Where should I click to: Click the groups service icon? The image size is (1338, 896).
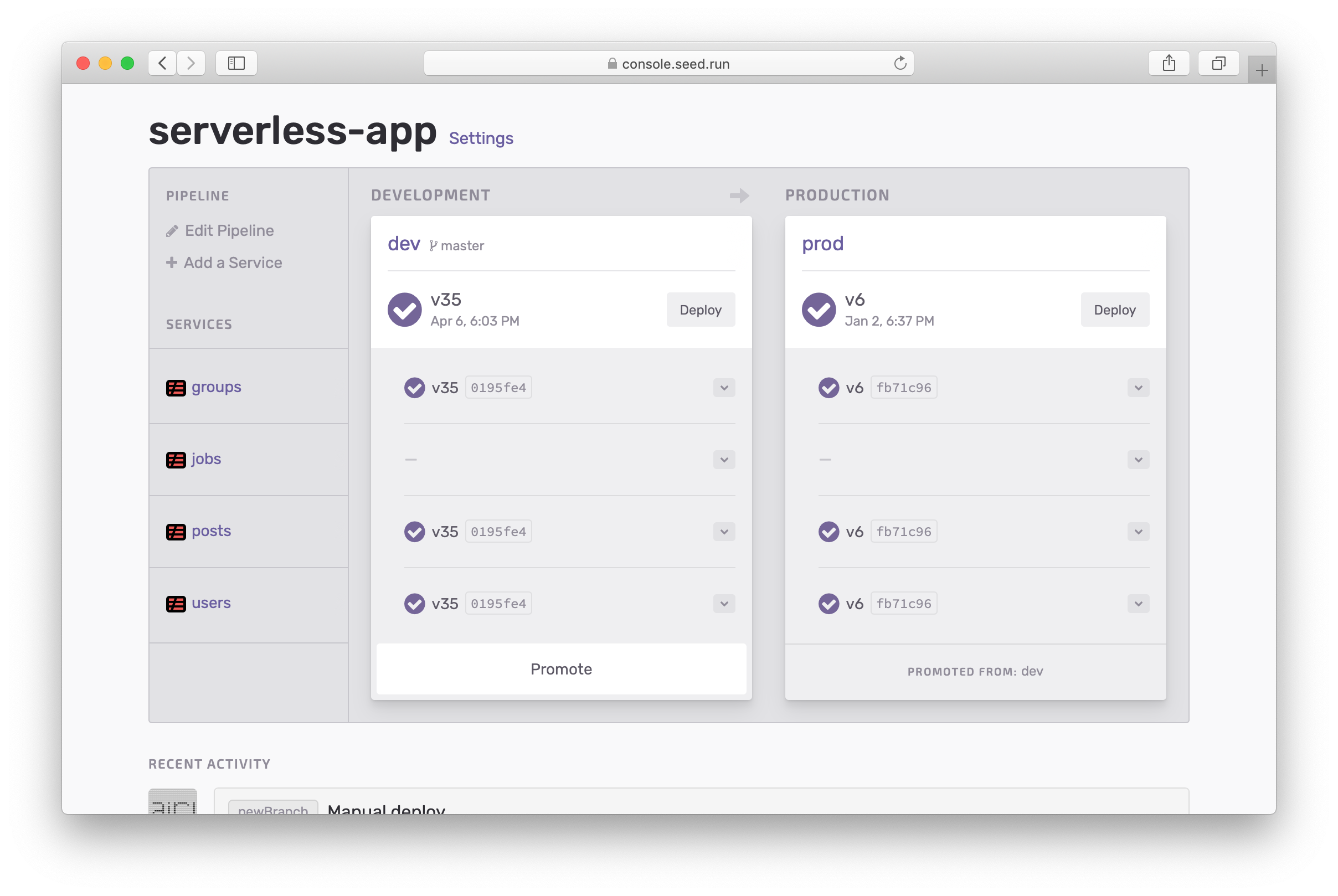click(175, 387)
